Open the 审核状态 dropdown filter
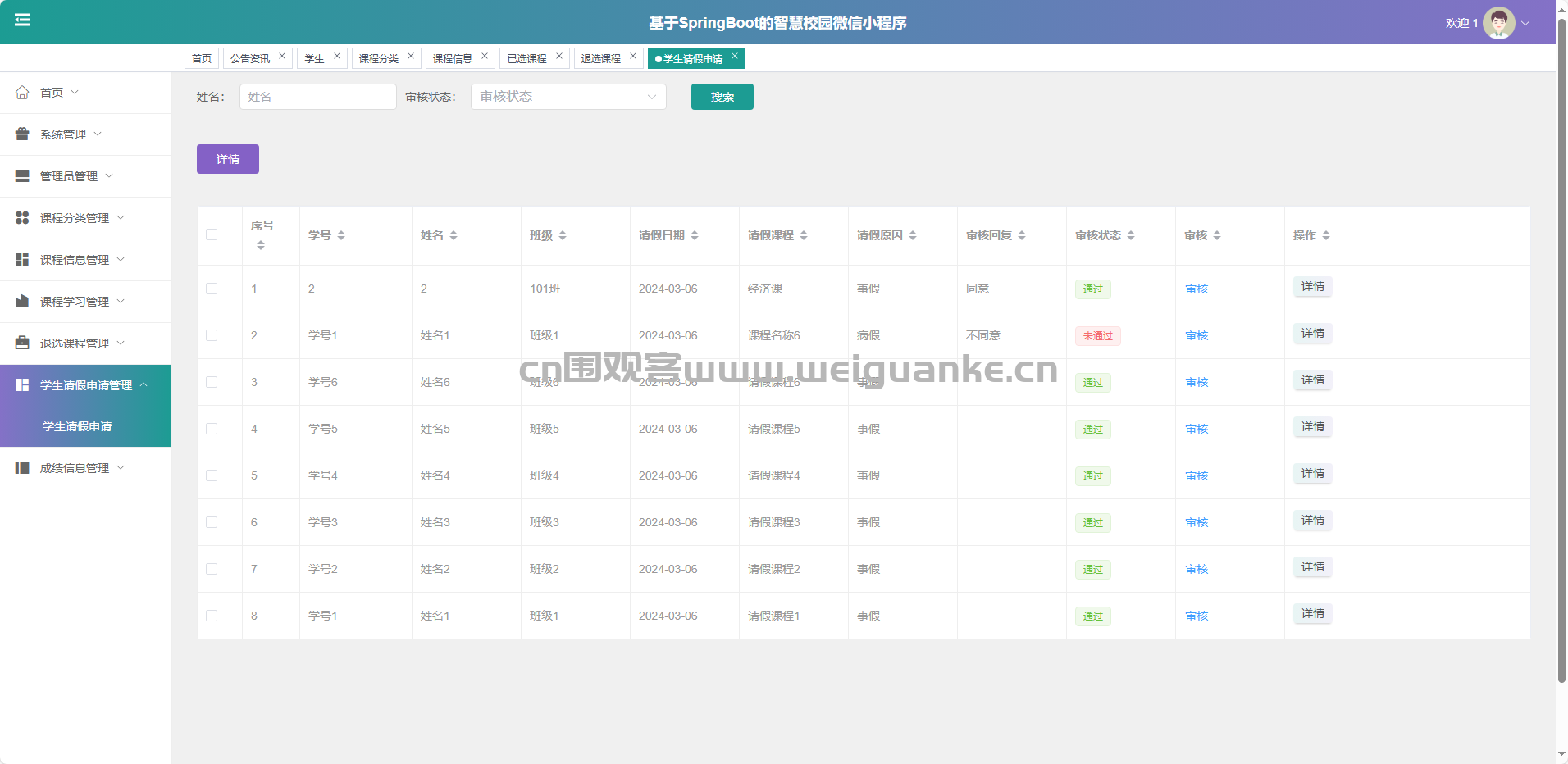1568x764 pixels. 567,97
